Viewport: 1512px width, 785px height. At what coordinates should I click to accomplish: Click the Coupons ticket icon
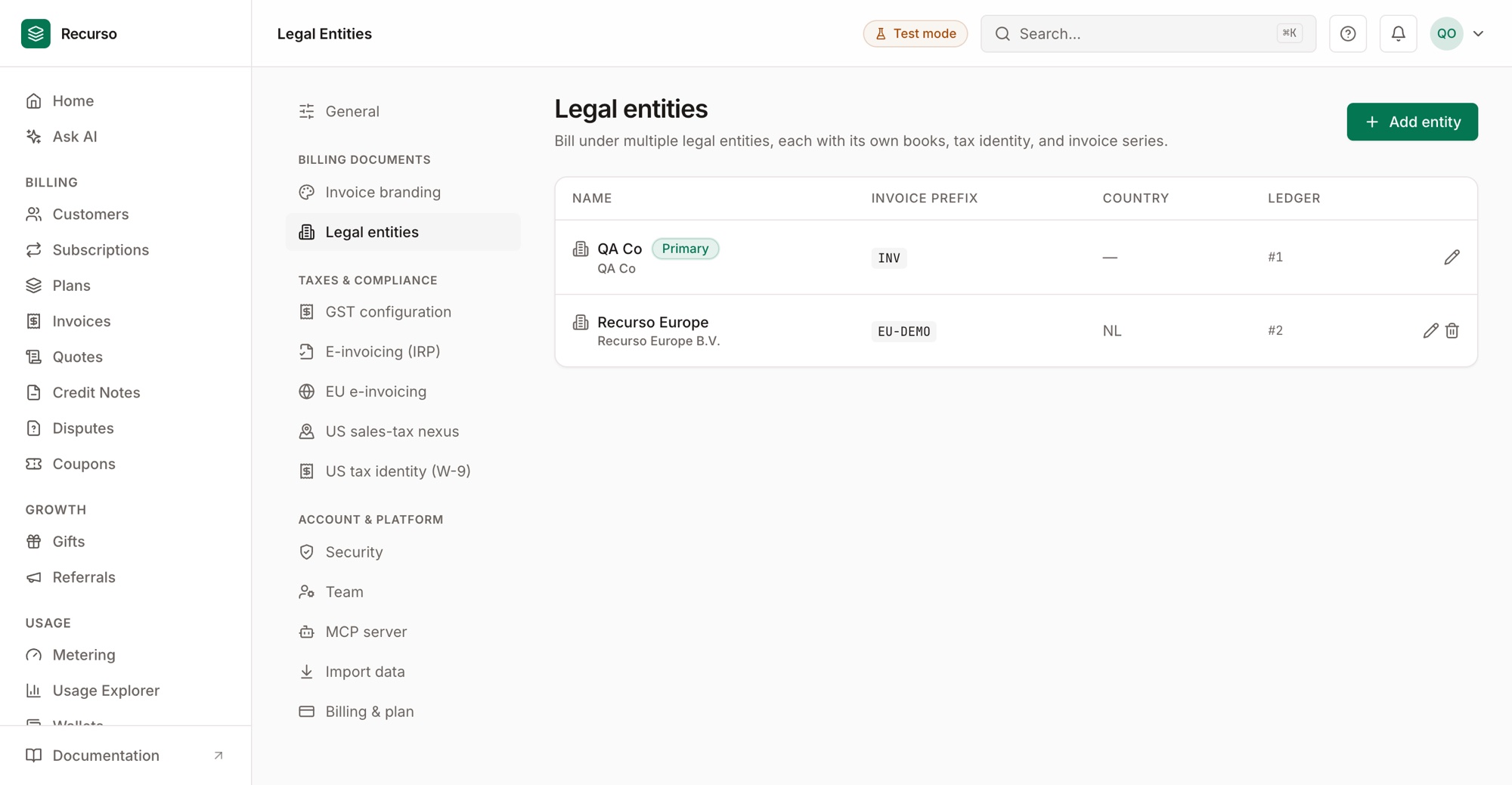[x=34, y=464]
